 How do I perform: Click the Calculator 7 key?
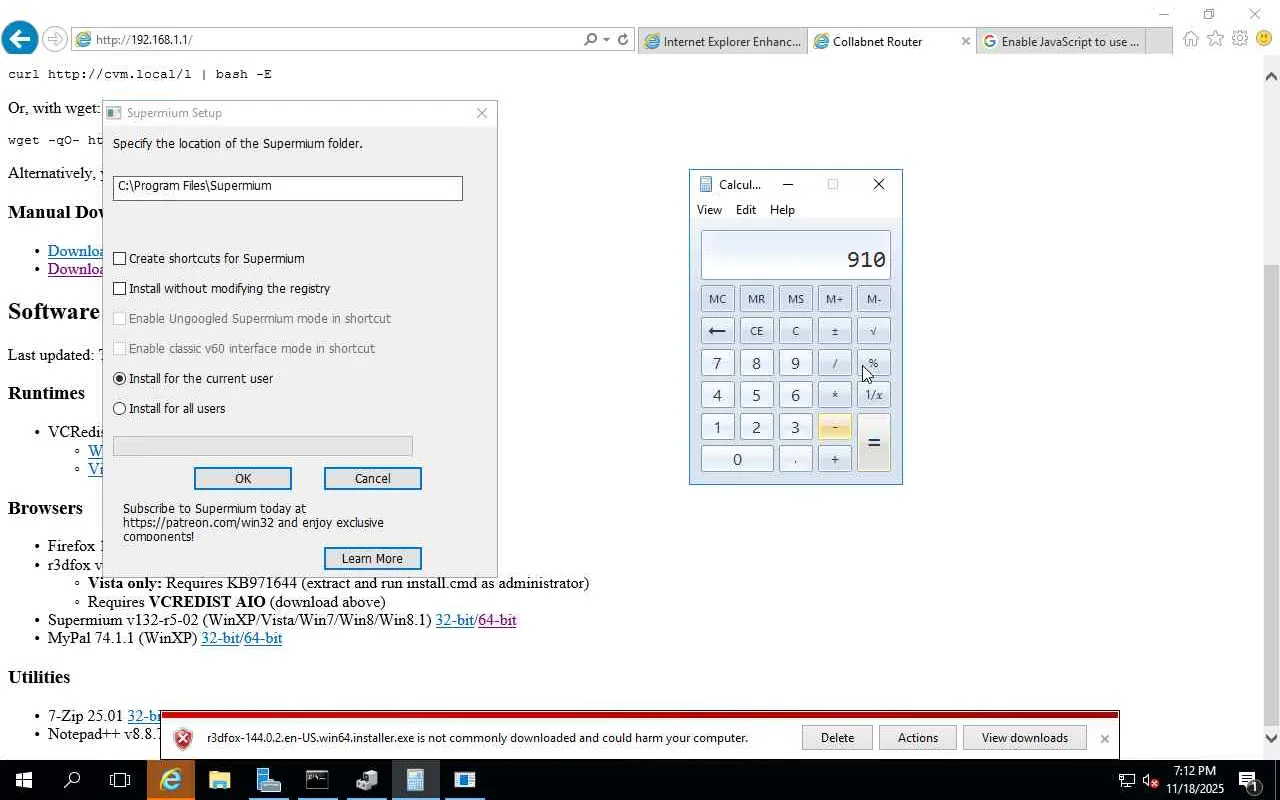coord(717,363)
